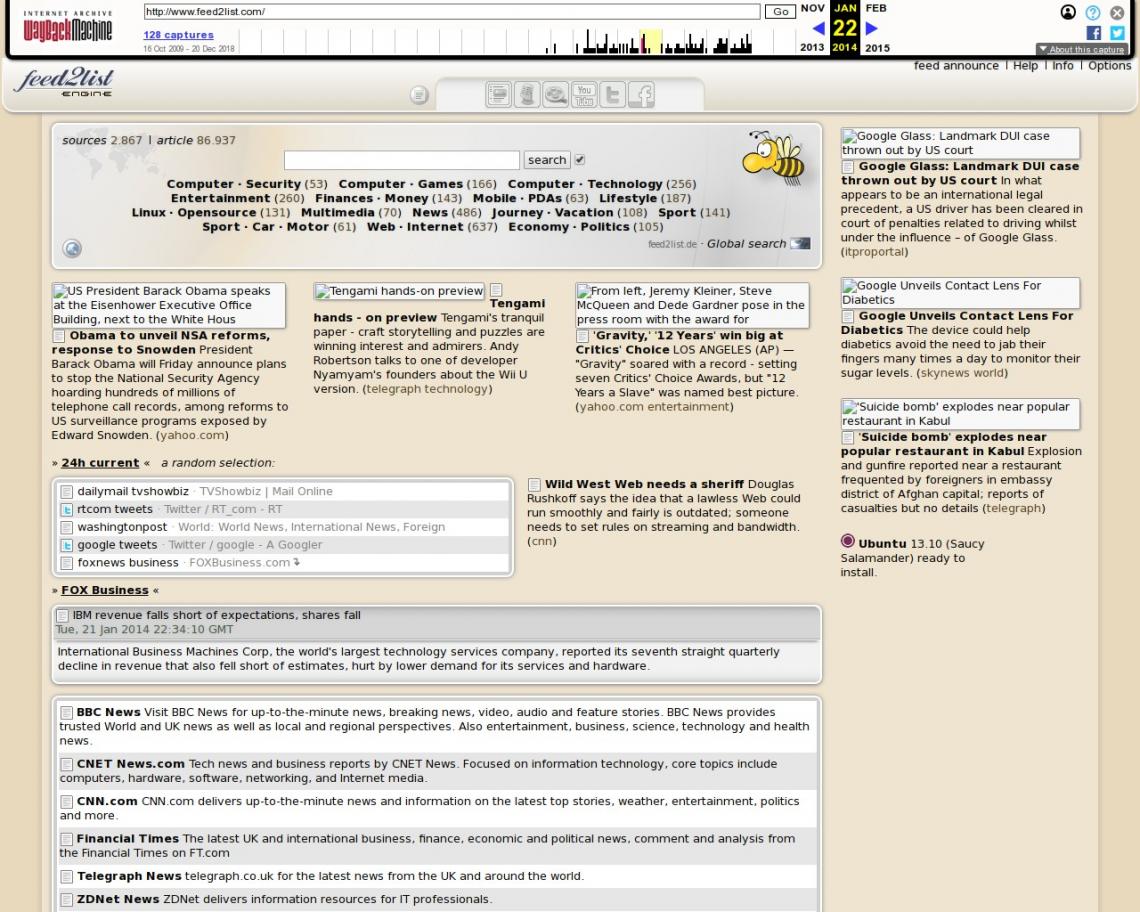Expand the About this capture dropdown

(1082, 49)
